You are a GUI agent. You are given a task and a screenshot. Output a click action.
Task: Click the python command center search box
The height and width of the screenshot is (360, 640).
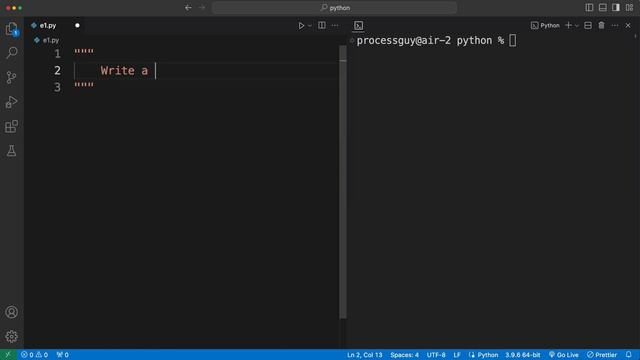coord(334,8)
